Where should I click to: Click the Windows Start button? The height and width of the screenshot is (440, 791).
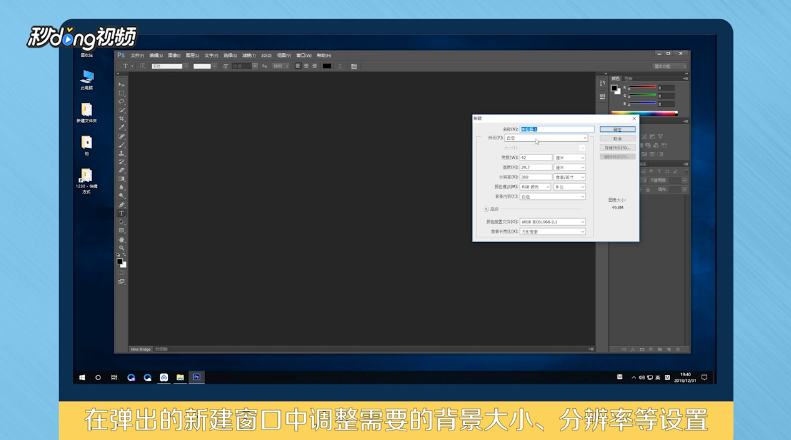click(x=82, y=377)
